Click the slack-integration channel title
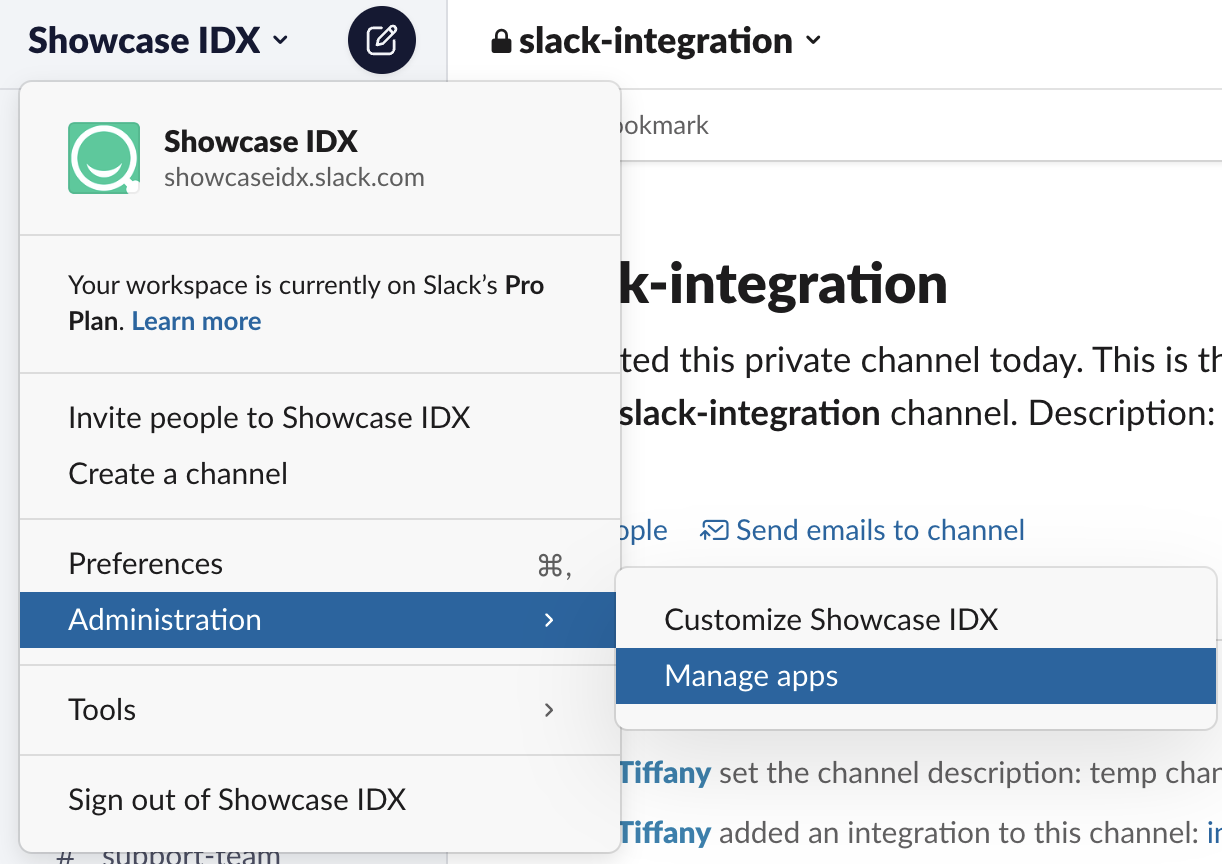This screenshot has height=864, width=1222. click(x=656, y=41)
